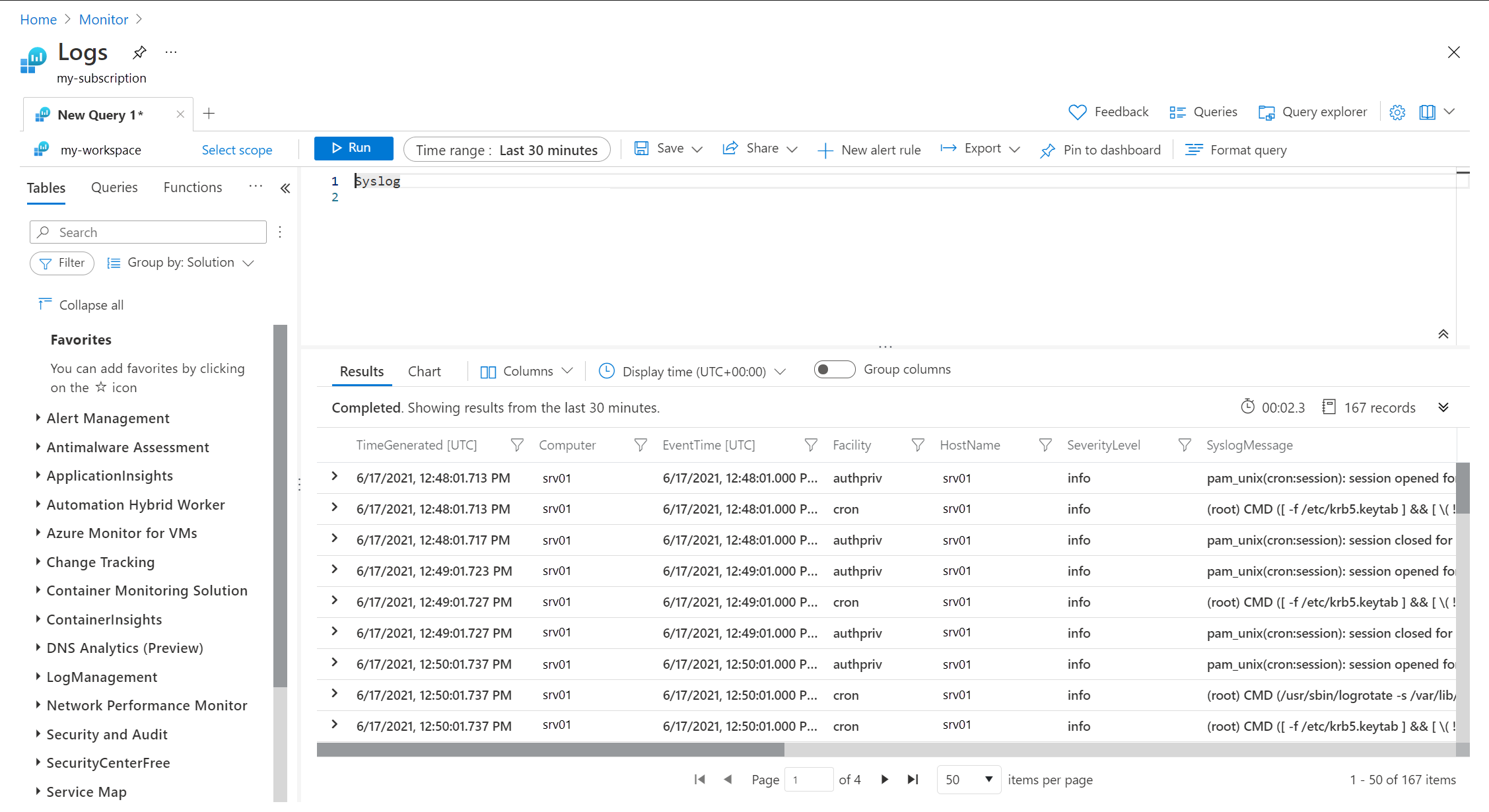The width and height of the screenshot is (1489, 812).
Task: Pin the Logs blade with pushpin icon
Action: (139, 52)
